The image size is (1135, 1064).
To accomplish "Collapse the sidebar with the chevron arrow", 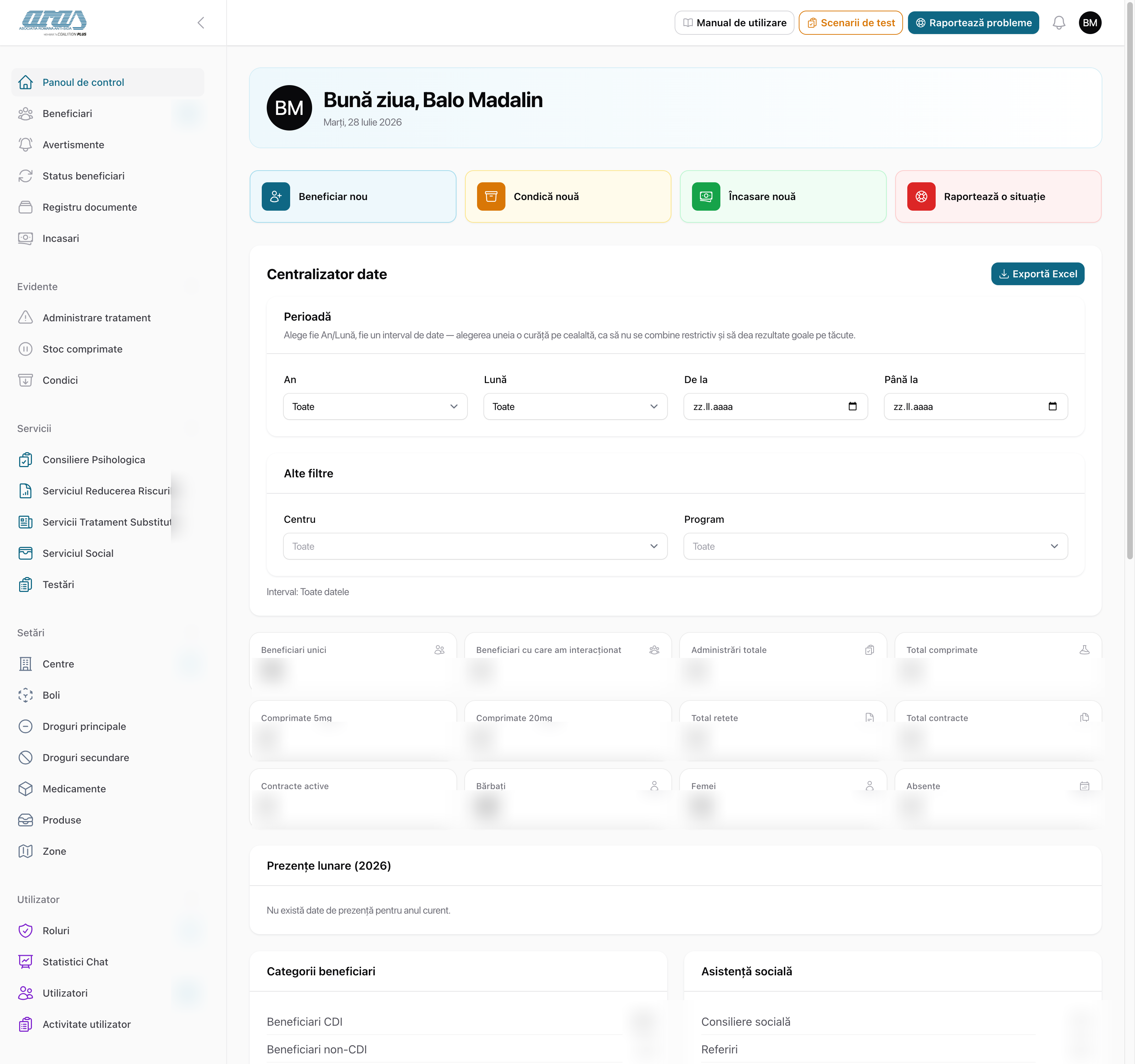I will point(201,23).
